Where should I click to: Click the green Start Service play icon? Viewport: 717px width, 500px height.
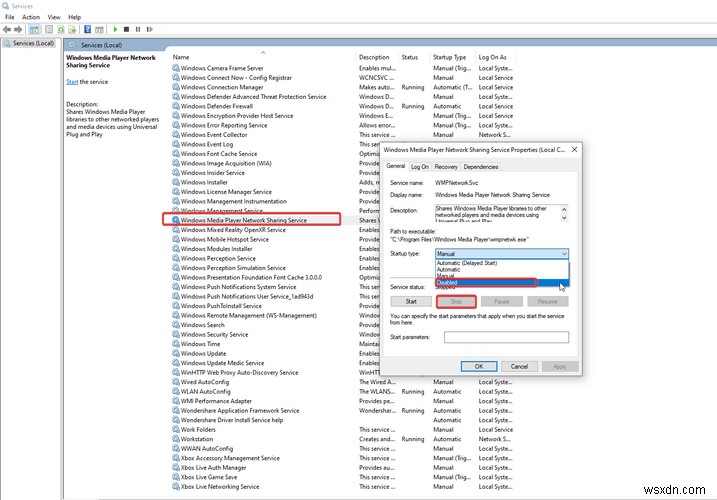[115, 29]
